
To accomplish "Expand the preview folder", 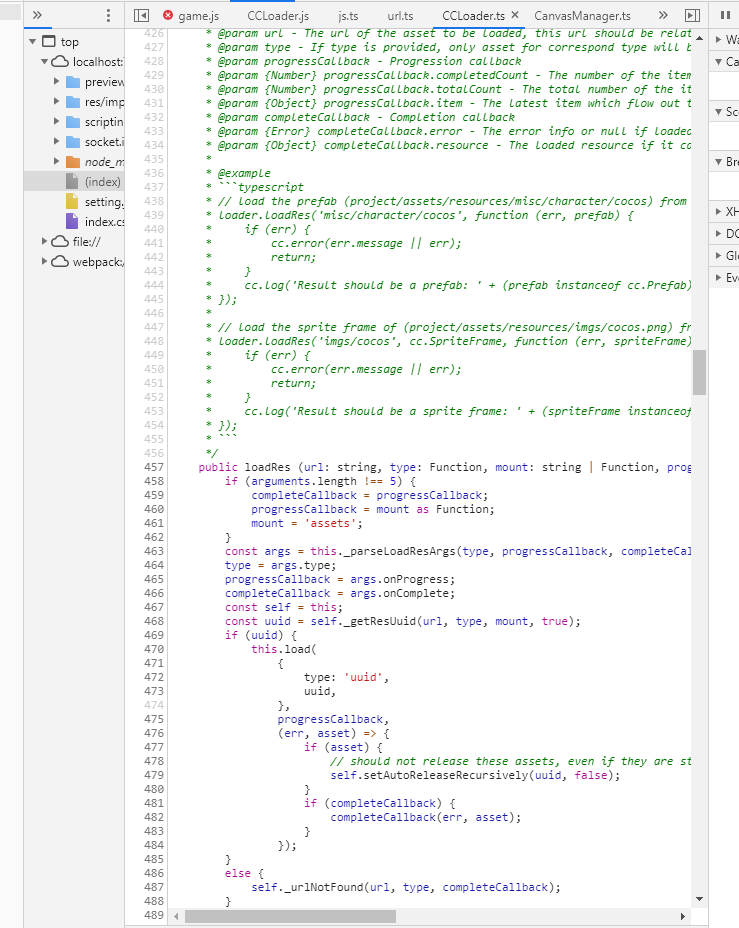I will (56, 81).
